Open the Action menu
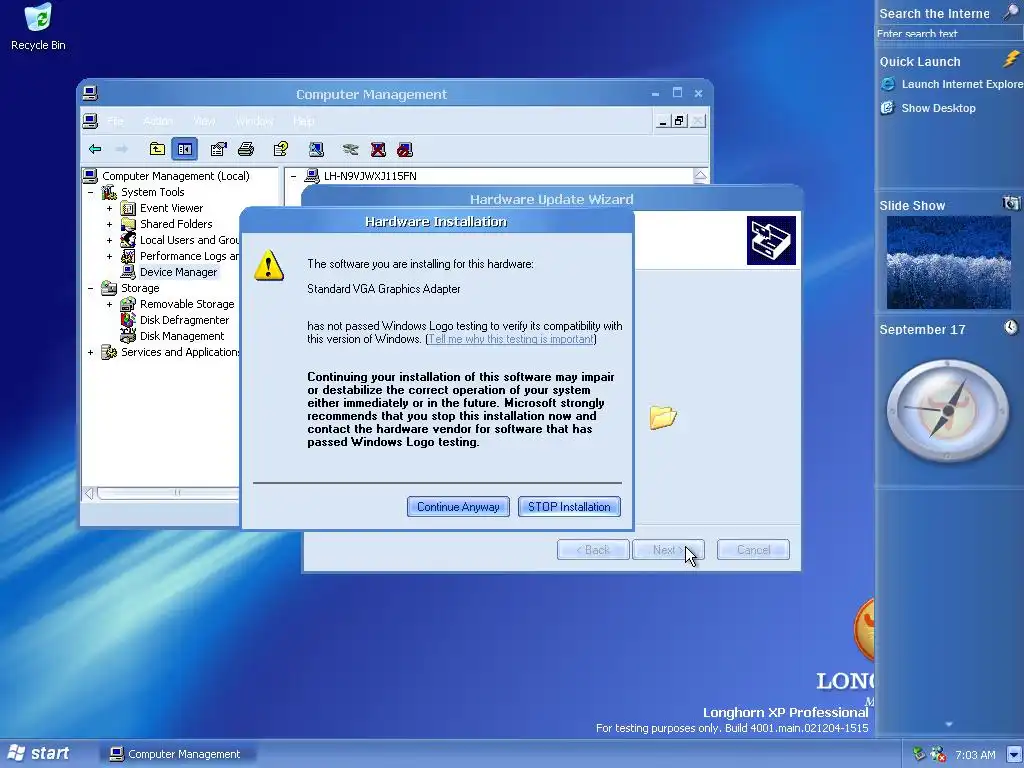 (158, 121)
